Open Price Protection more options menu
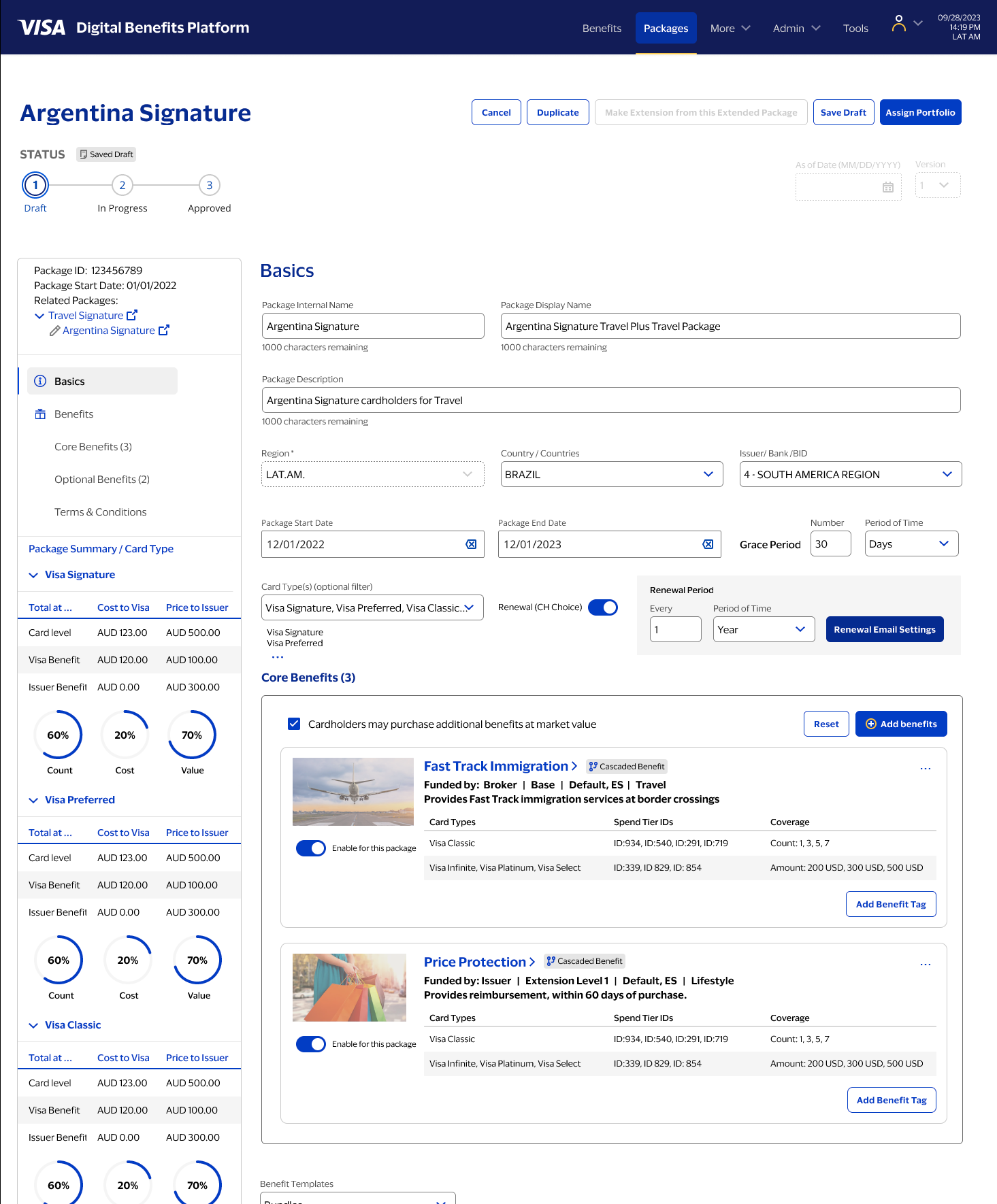This screenshot has width=997, height=1204. tap(926, 965)
